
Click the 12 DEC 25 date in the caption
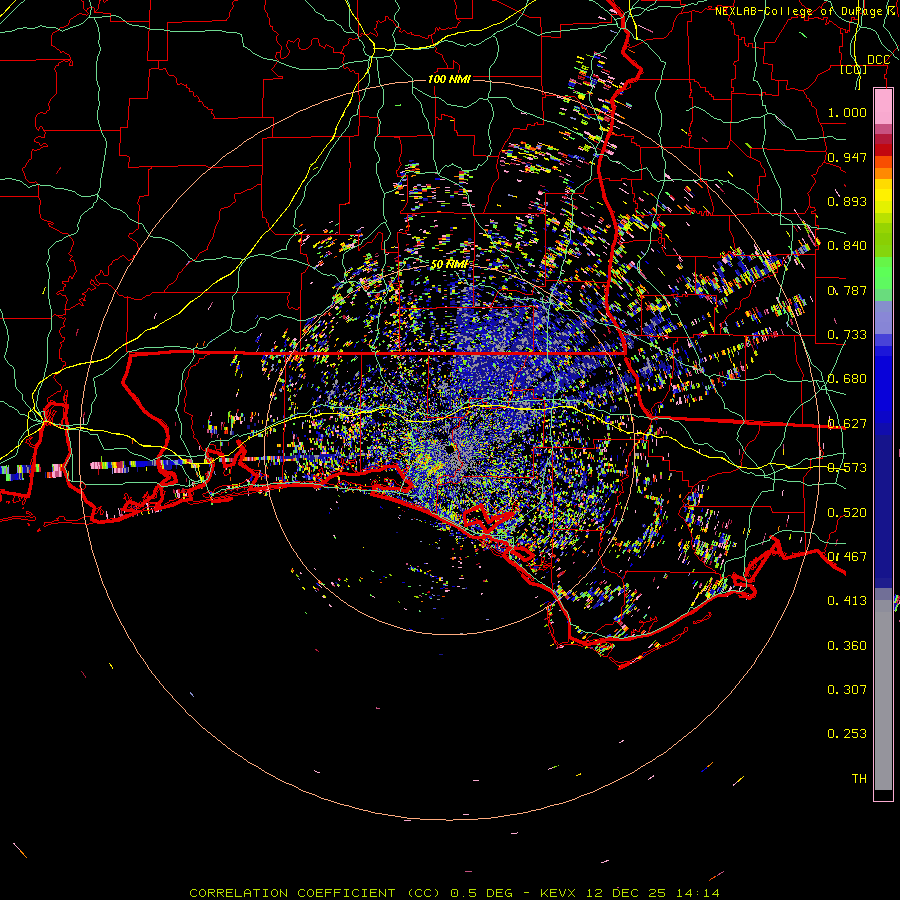(x=625, y=893)
